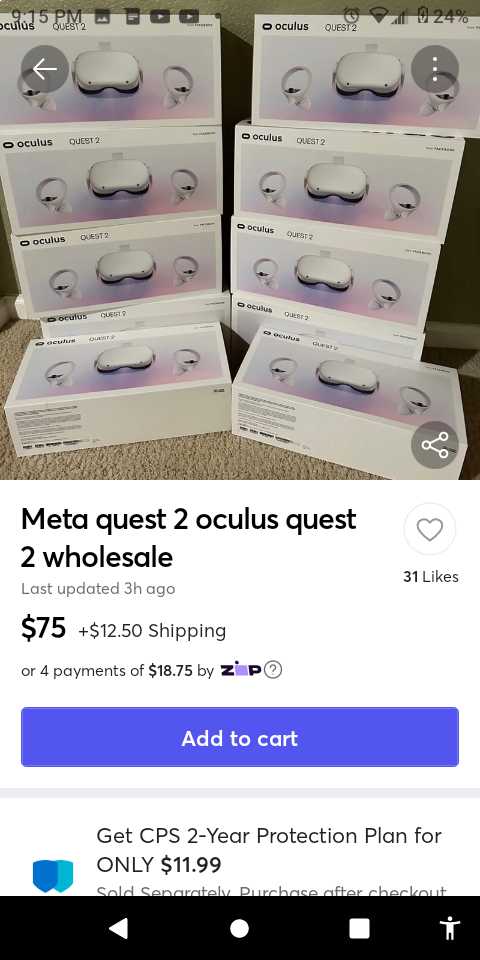Viewport: 480px width, 960px height.
Task: Tap the back arrow button
Action: [x=45, y=69]
